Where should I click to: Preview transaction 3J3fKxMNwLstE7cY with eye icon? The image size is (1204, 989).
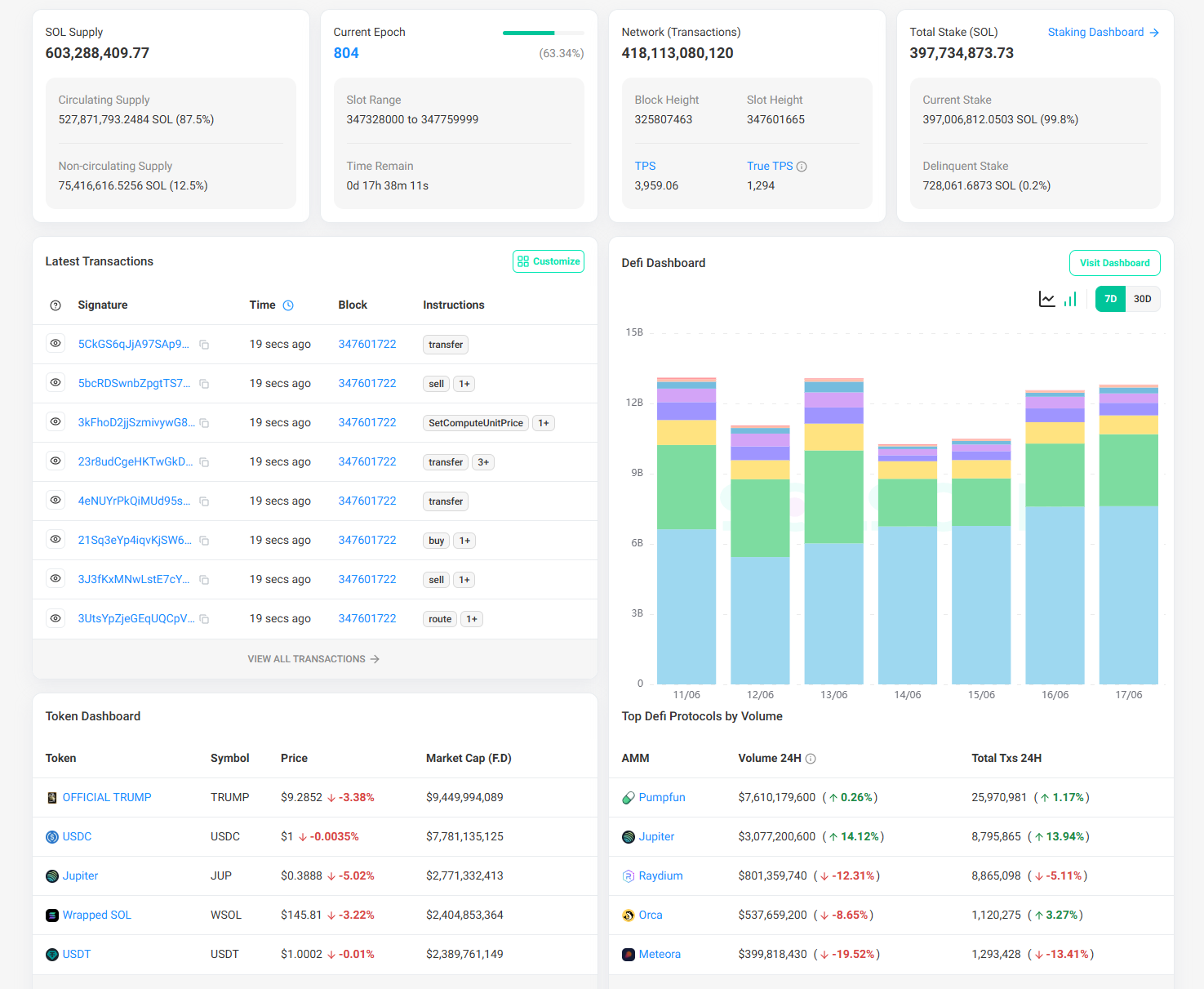pos(56,579)
